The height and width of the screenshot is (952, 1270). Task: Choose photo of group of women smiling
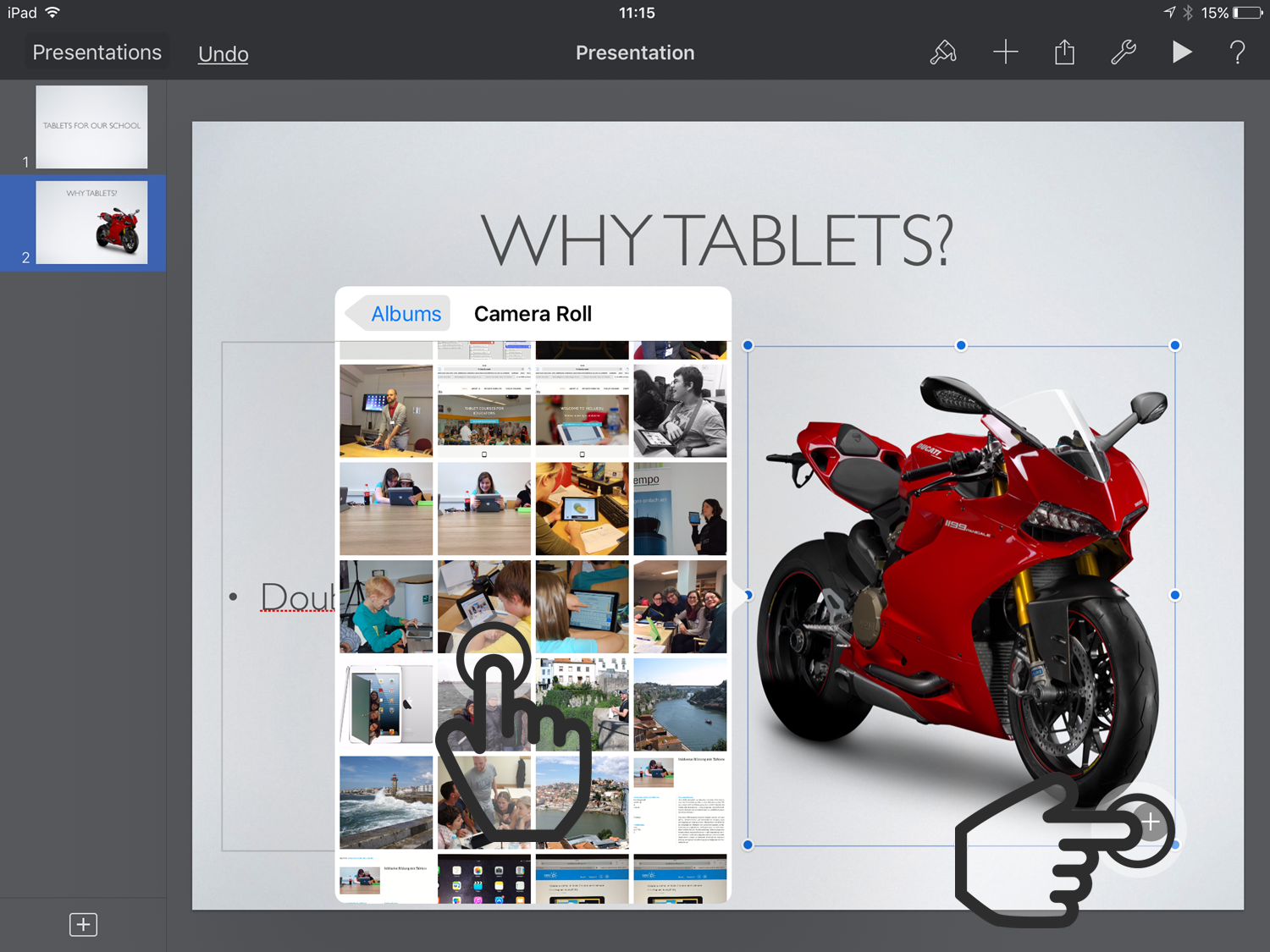[x=680, y=606]
